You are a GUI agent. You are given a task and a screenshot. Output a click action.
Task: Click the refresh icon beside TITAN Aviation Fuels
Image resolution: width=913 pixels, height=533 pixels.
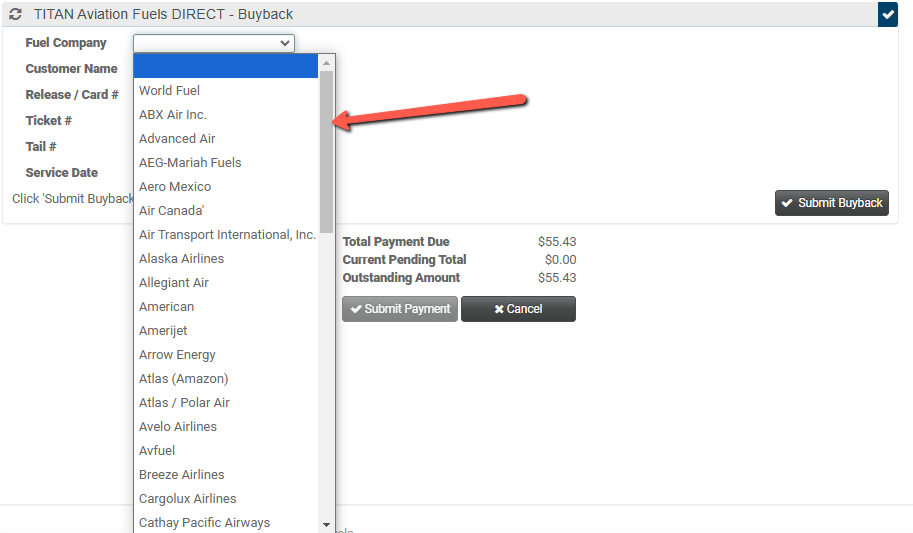pyautogui.click(x=15, y=15)
